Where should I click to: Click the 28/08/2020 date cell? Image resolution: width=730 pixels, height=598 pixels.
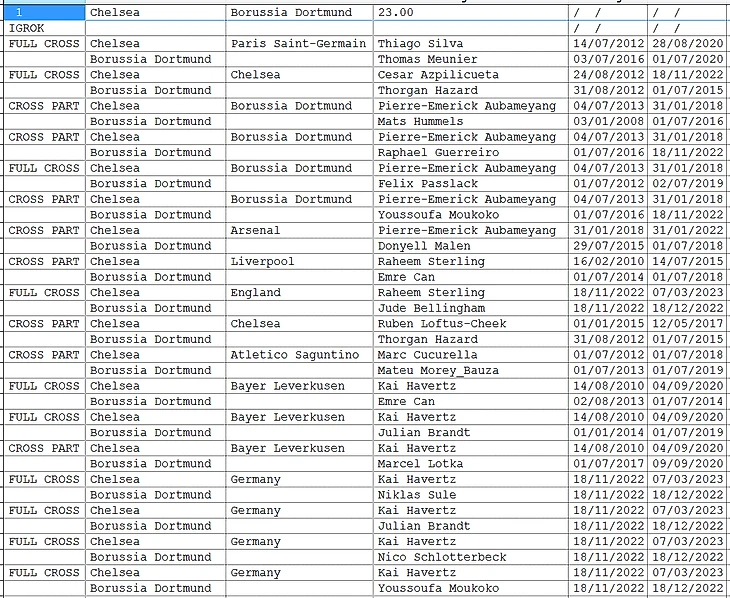pos(686,44)
